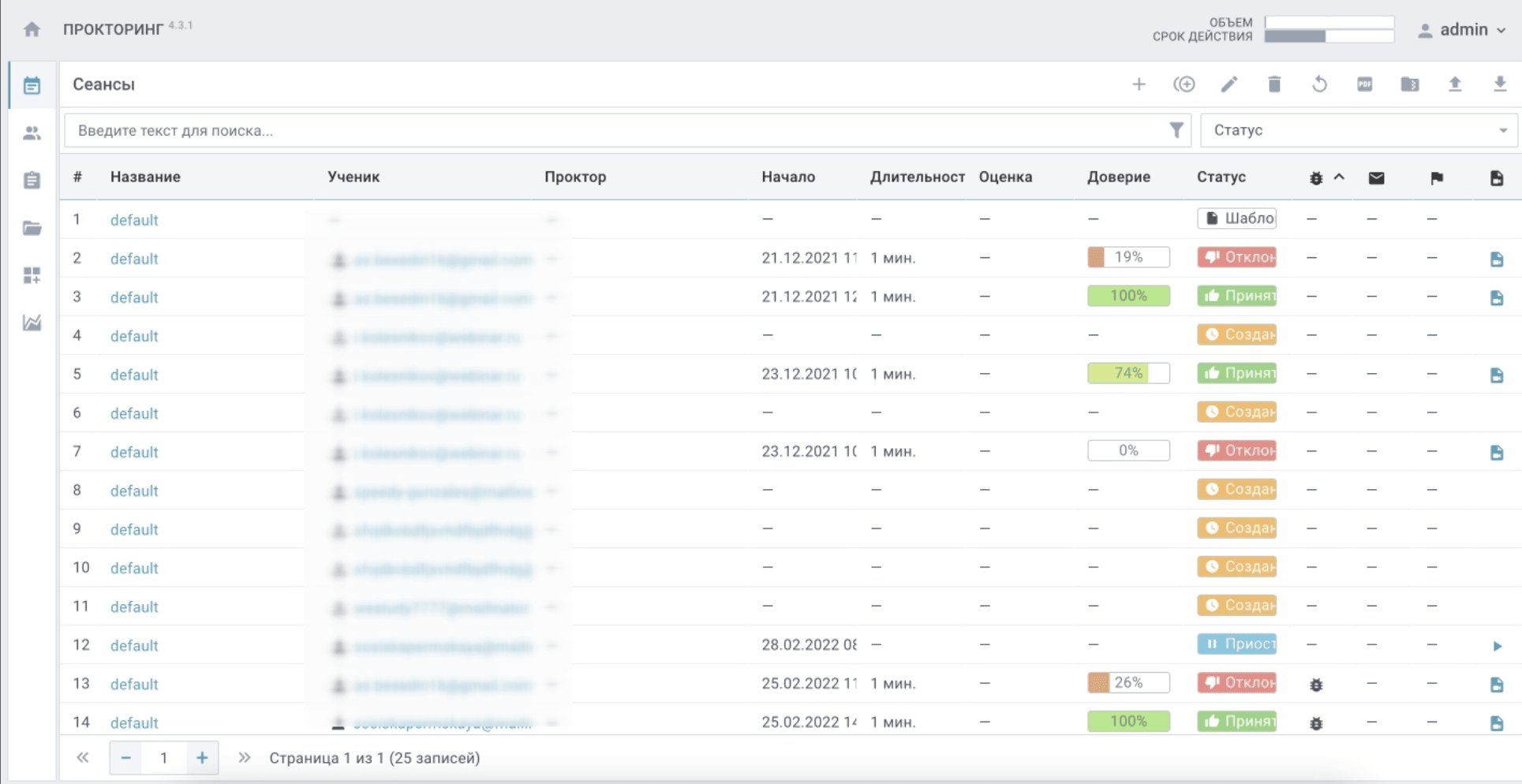Open the statistics chart sidebar section
Image resolution: width=1522 pixels, height=784 pixels.
point(32,323)
